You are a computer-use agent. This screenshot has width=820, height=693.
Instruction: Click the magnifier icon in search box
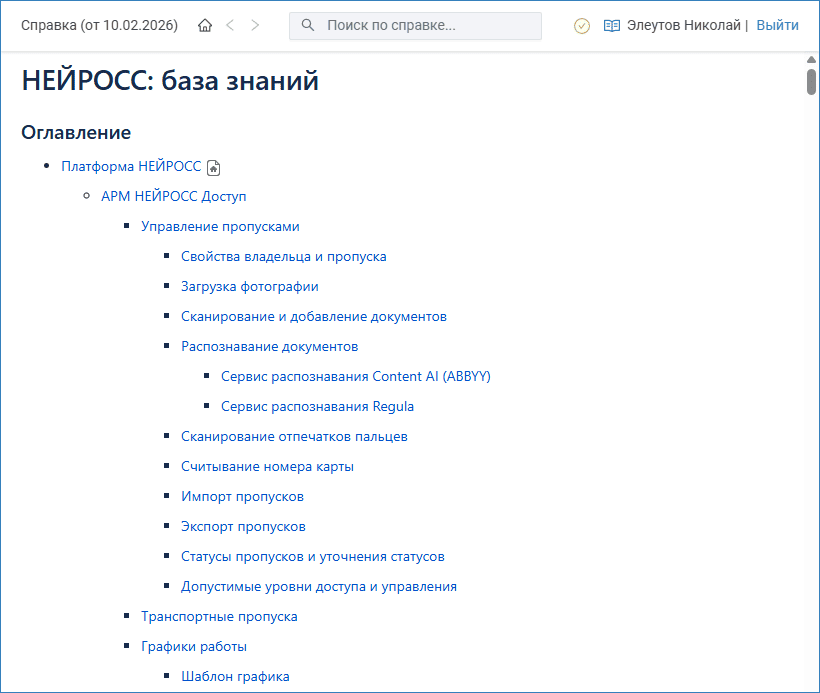[308, 26]
